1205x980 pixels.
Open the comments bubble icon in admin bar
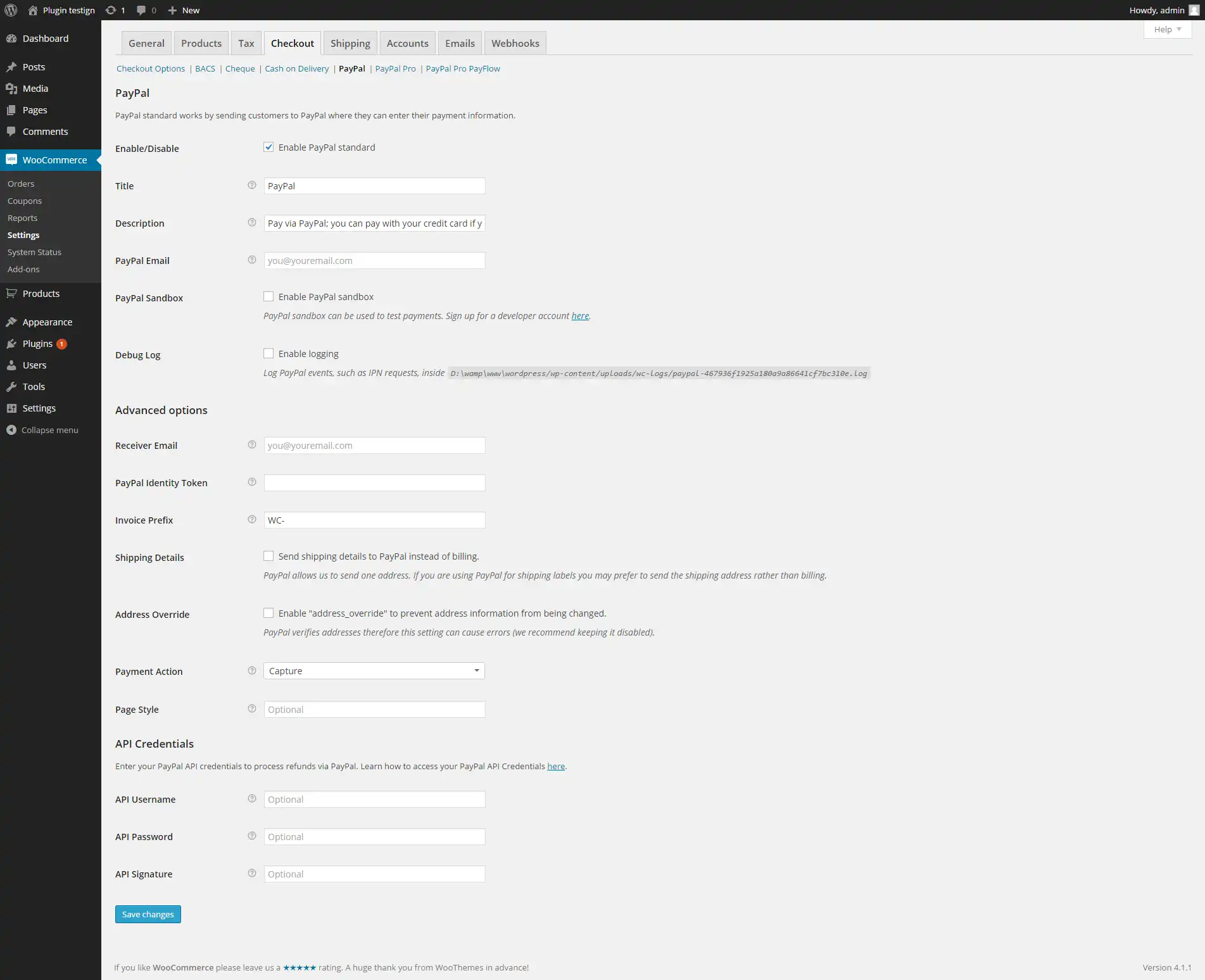(x=141, y=10)
